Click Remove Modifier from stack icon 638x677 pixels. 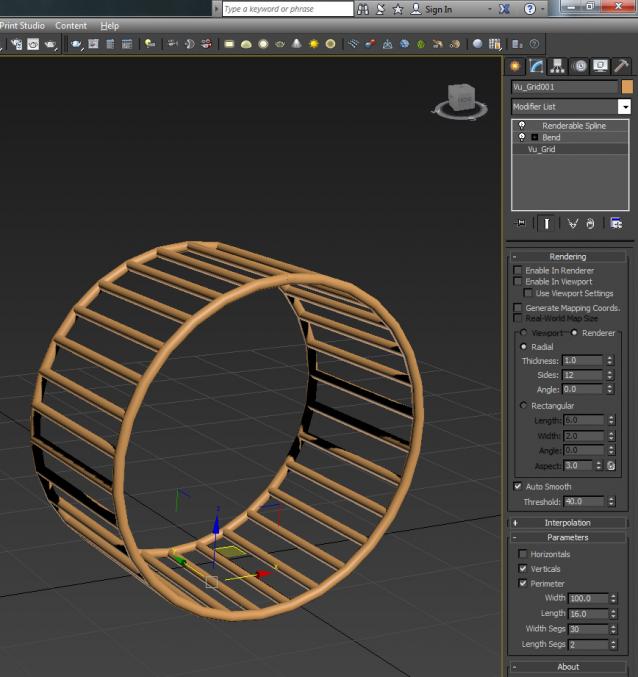click(x=591, y=224)
